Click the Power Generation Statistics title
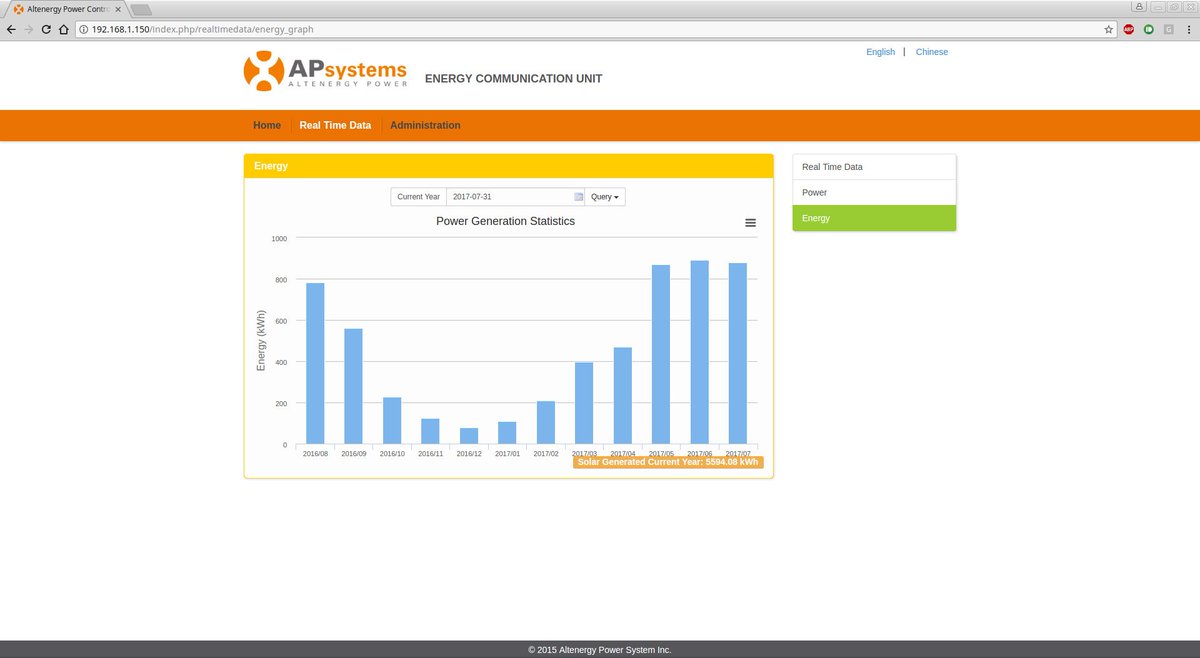The image size is (1200, 658). click(505, 221)
